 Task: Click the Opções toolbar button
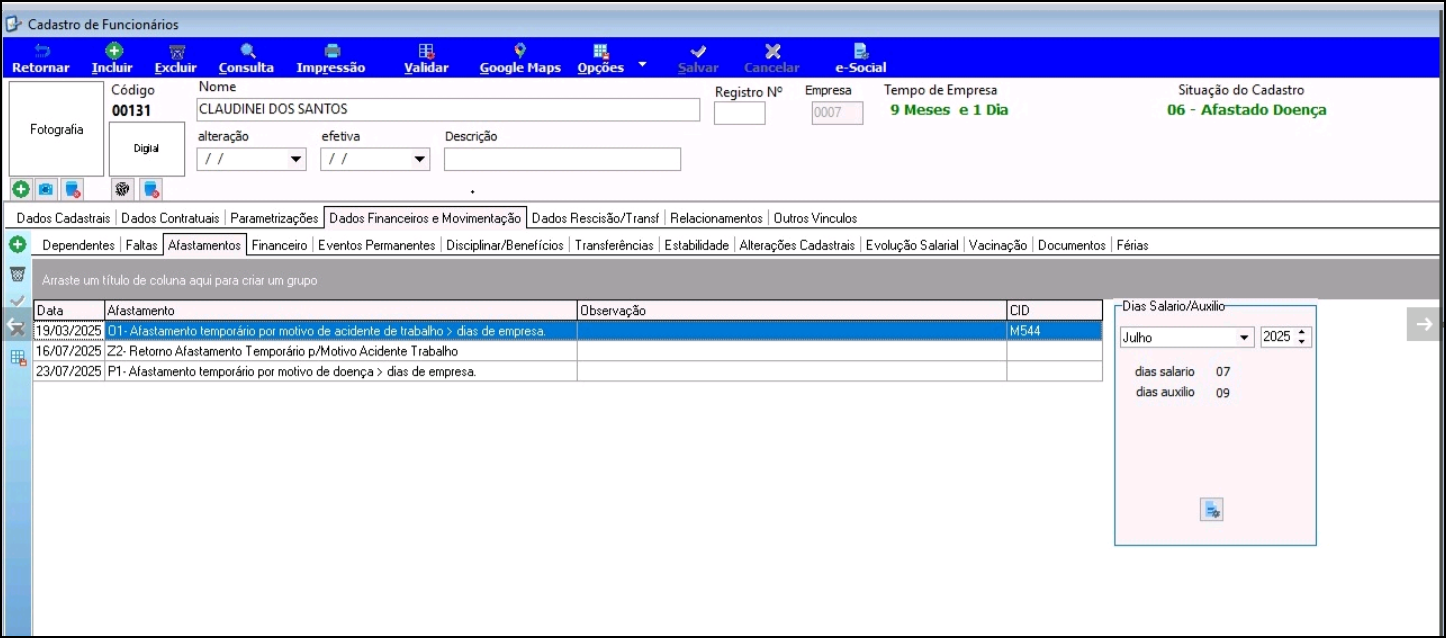601,59
